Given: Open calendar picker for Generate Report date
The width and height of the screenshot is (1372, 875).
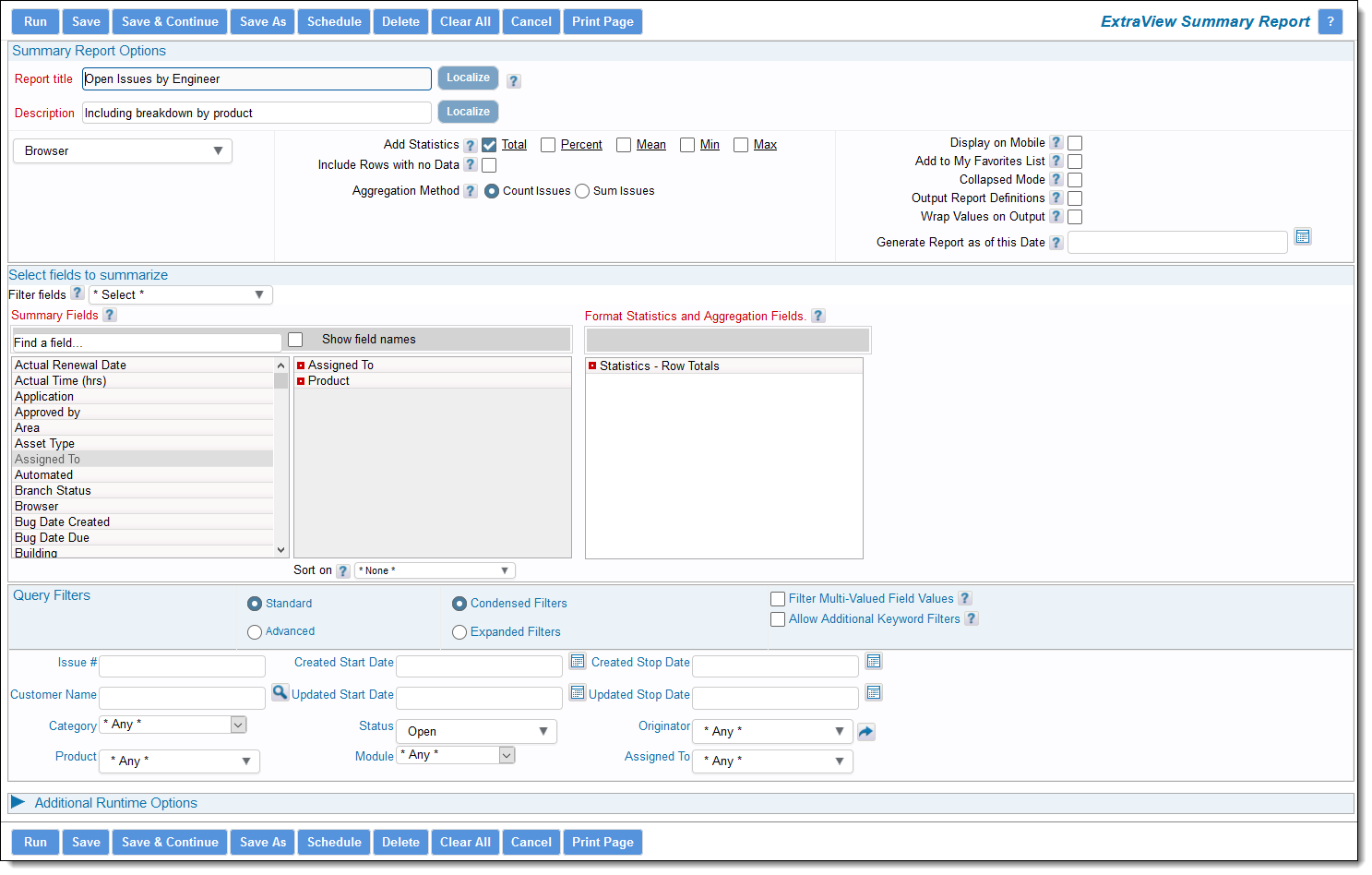Looking at the screenshot, I should 1302,237.
